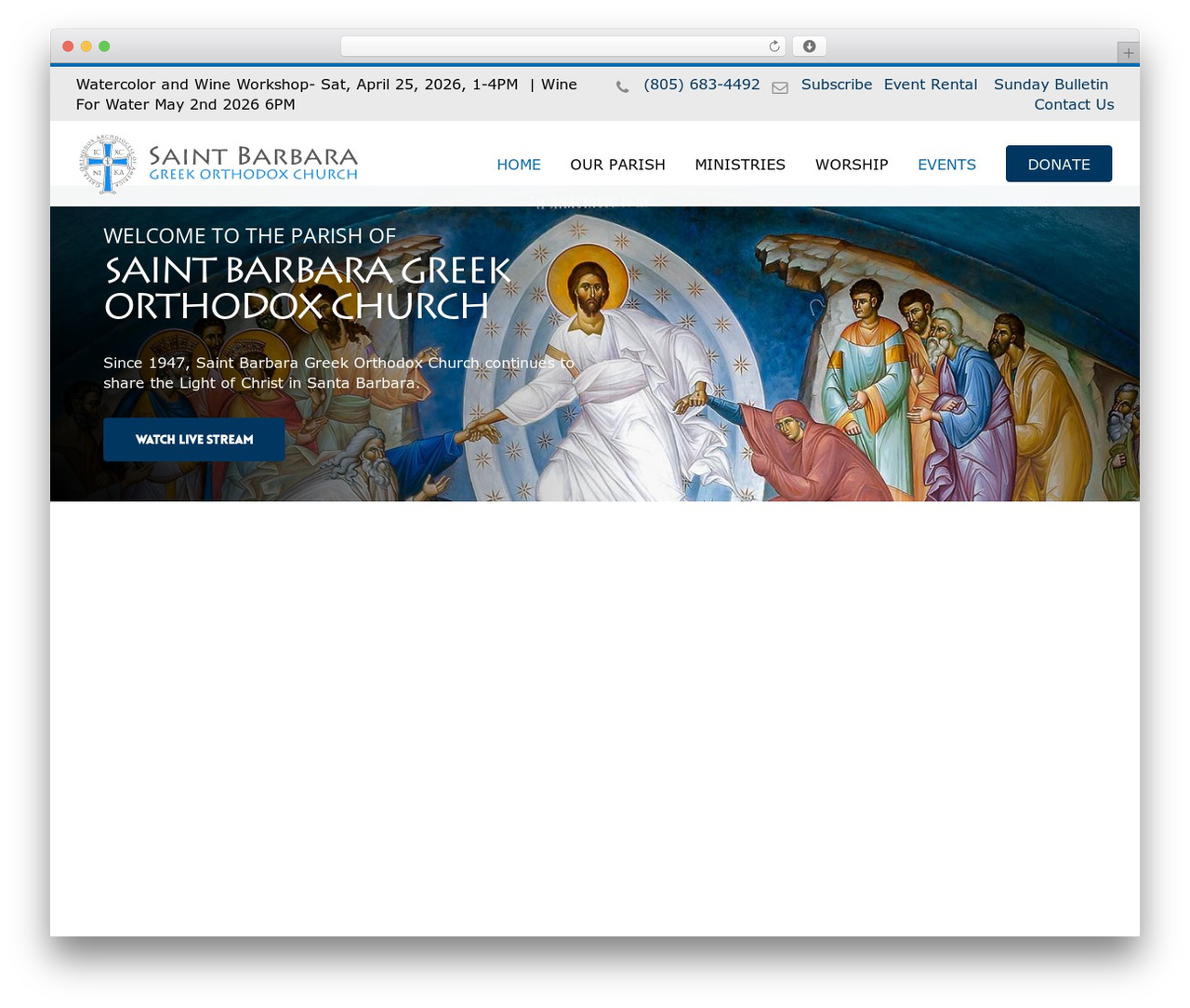This screenshot has width=1190, height=1008.
Task: Open a new tab with the plus button
Action: 1128,53
